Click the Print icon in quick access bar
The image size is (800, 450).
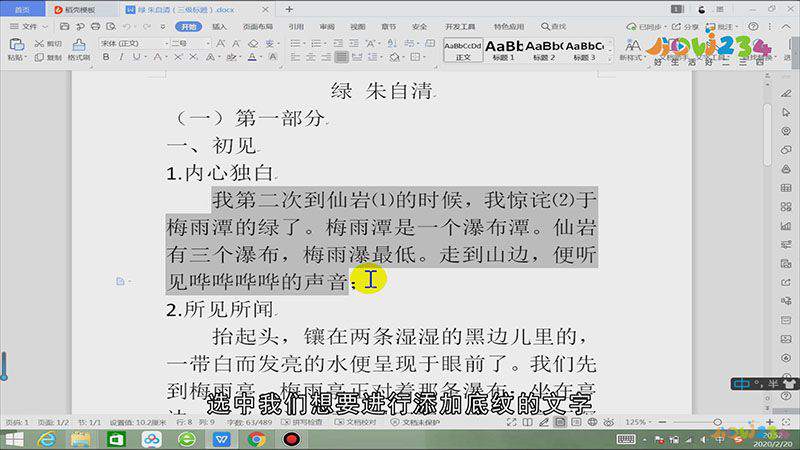(95, 26)
